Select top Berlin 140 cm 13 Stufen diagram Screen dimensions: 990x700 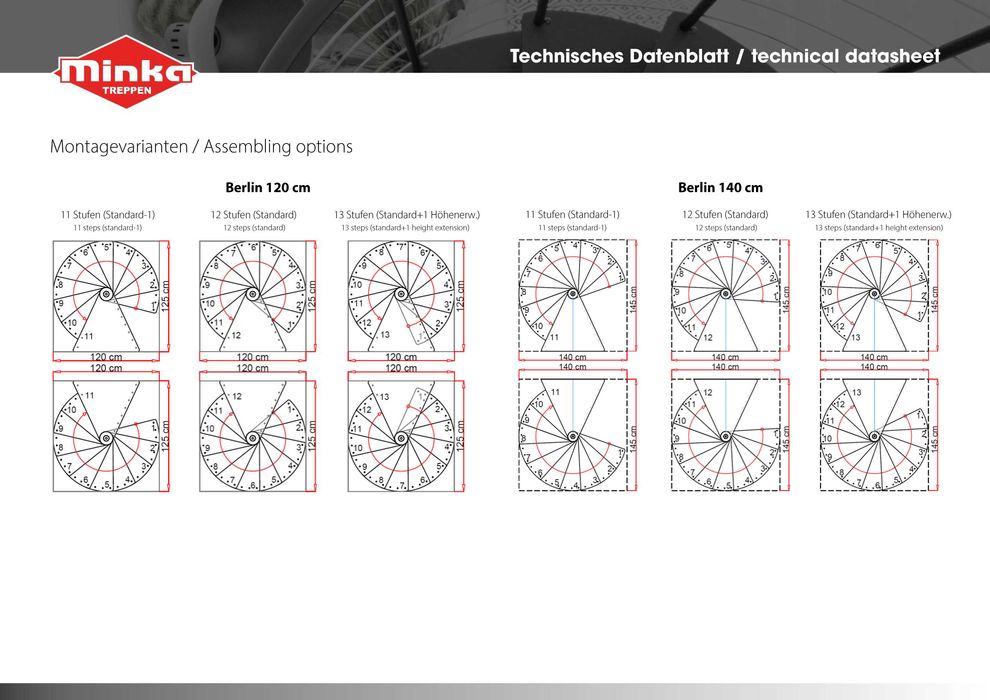pyautogui.click(x=879, y=300)
